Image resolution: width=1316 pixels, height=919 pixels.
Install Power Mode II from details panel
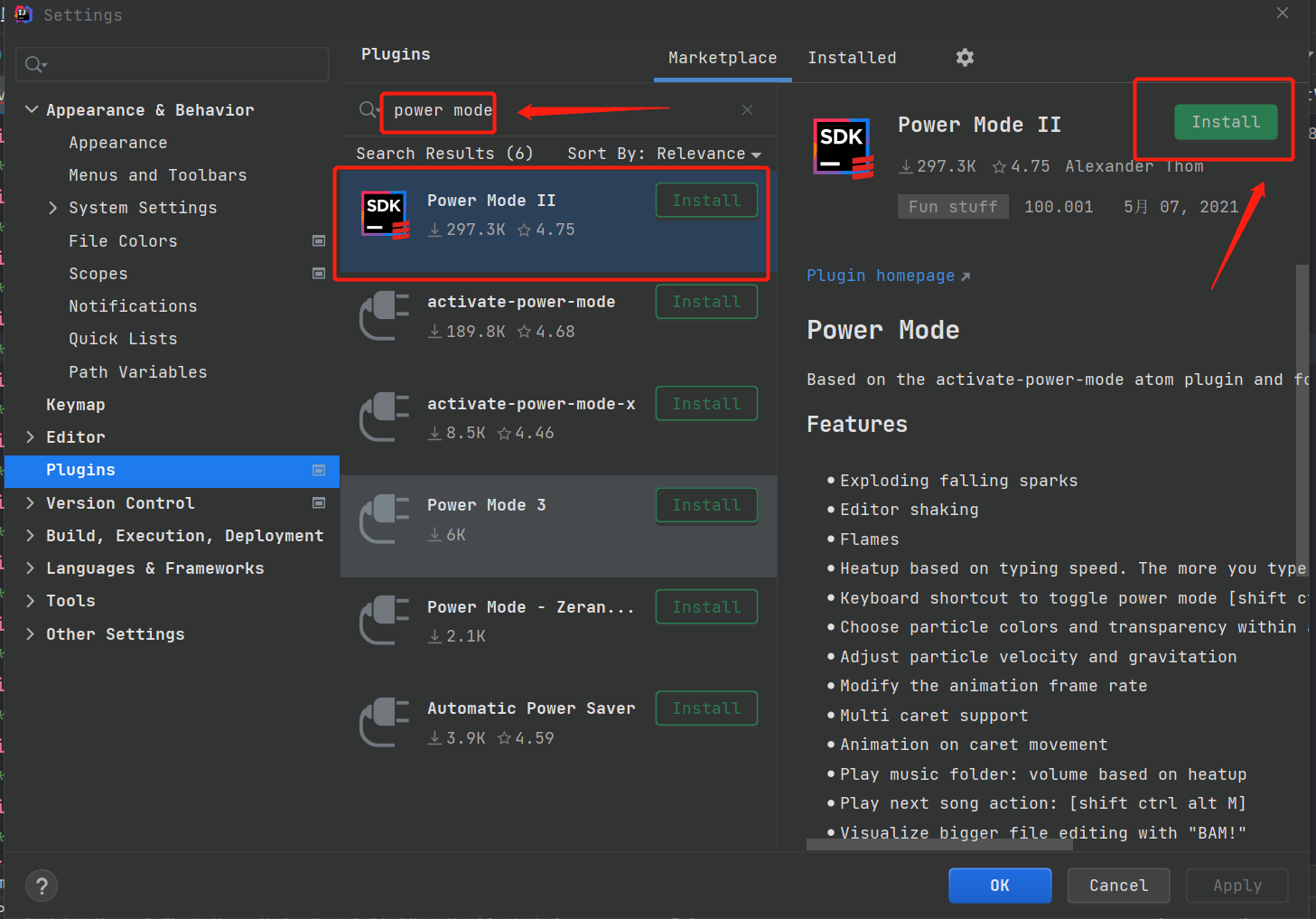[1226, 122]
